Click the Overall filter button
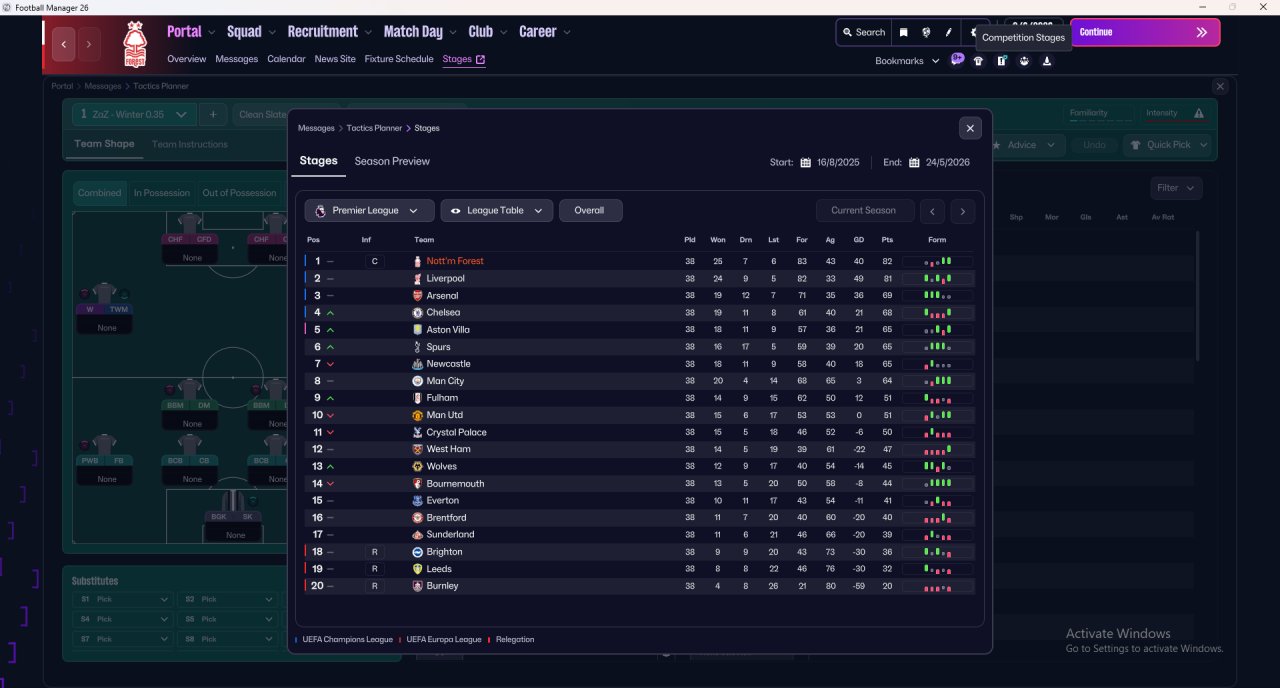1280x688 pixels. click(x=590, y=211)
